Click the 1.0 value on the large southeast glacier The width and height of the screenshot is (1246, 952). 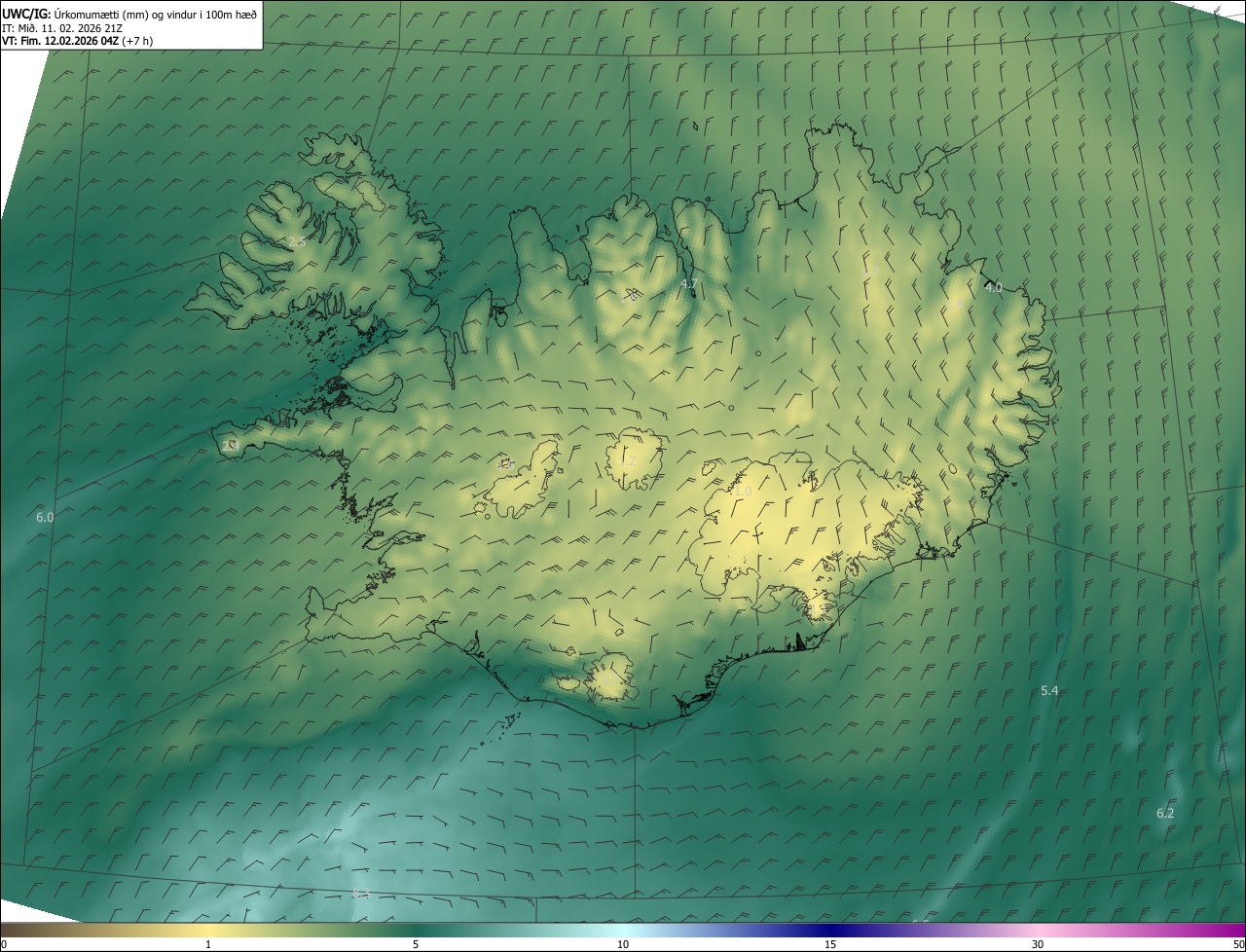tap(744, 493)
